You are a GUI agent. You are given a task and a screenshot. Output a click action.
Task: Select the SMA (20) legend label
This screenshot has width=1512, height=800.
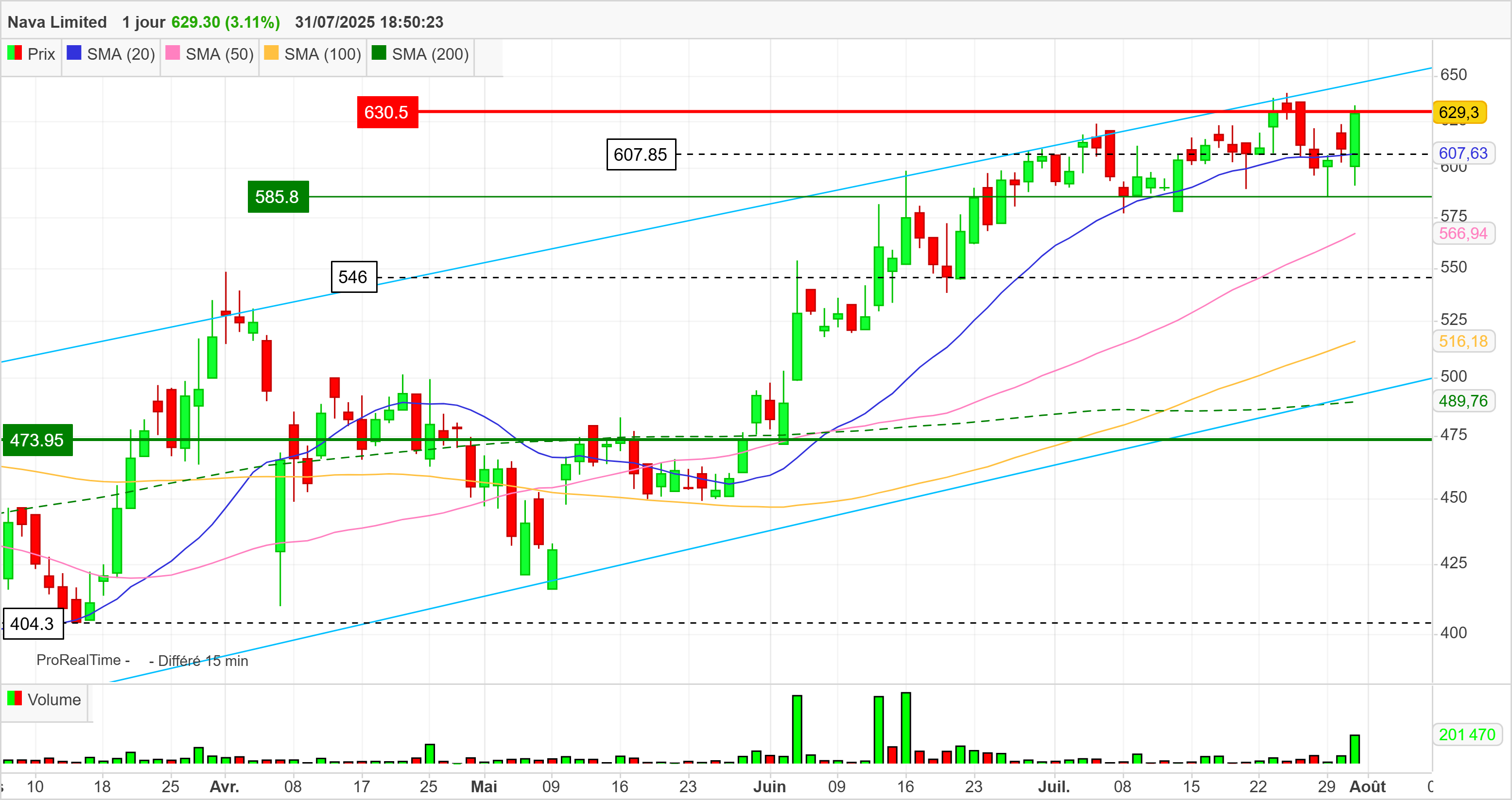(x=121, y=54)
